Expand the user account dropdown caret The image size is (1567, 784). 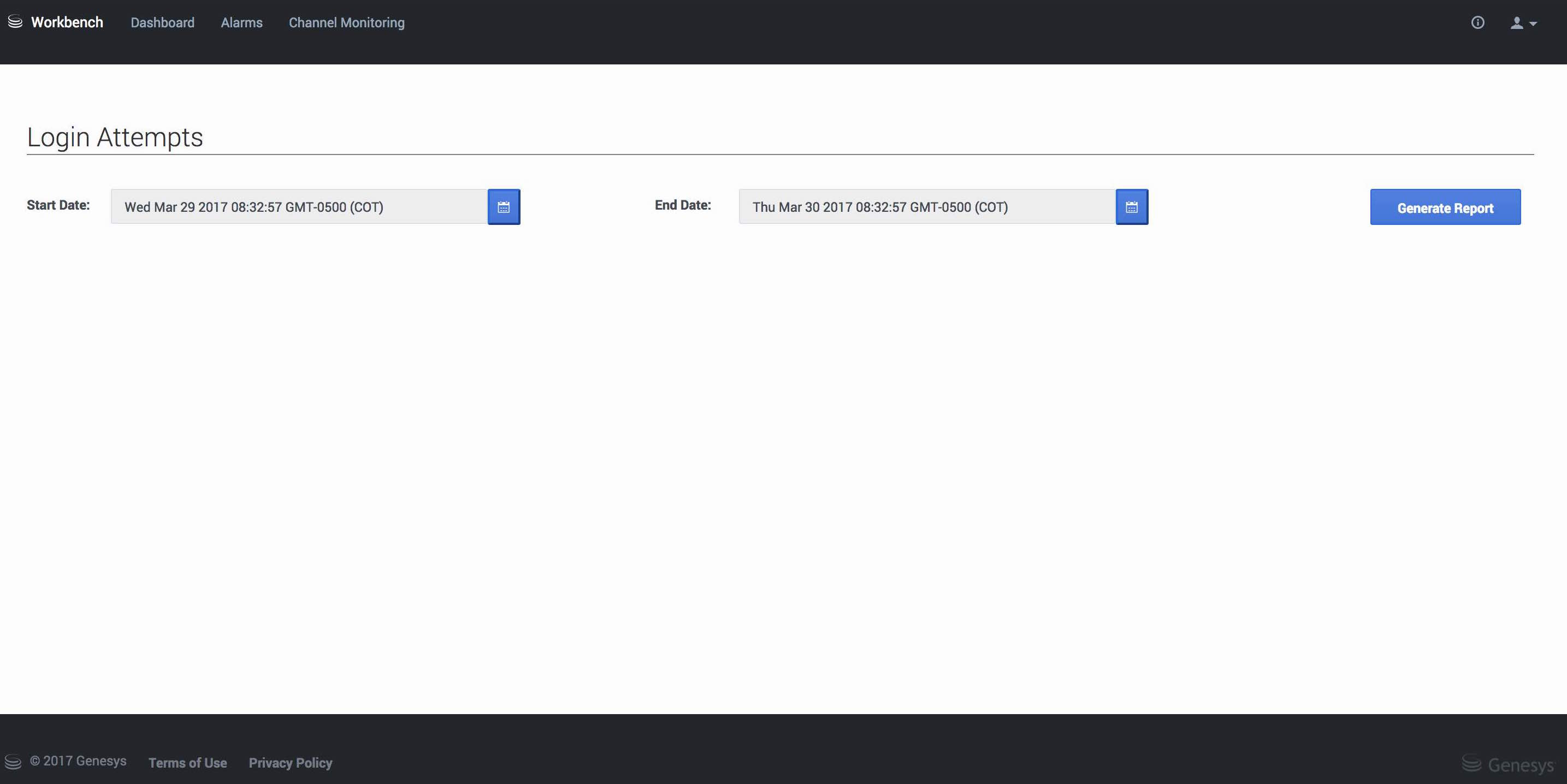1534,23
